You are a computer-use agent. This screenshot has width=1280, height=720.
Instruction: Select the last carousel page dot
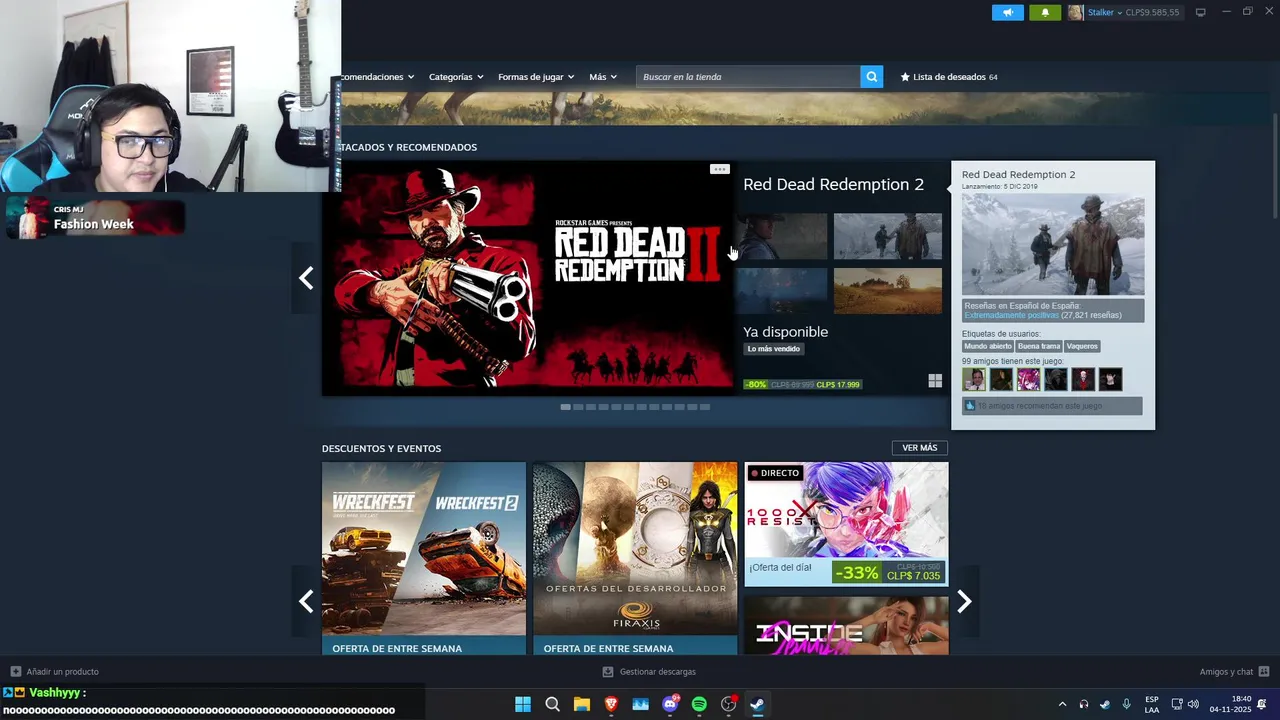[x=705, y=407]
